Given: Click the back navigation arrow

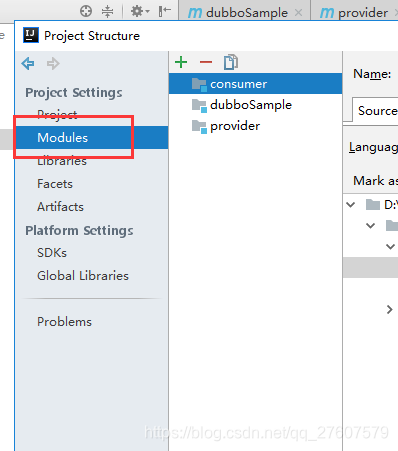Looking at the screenshot, I should (x=28, y=63).
